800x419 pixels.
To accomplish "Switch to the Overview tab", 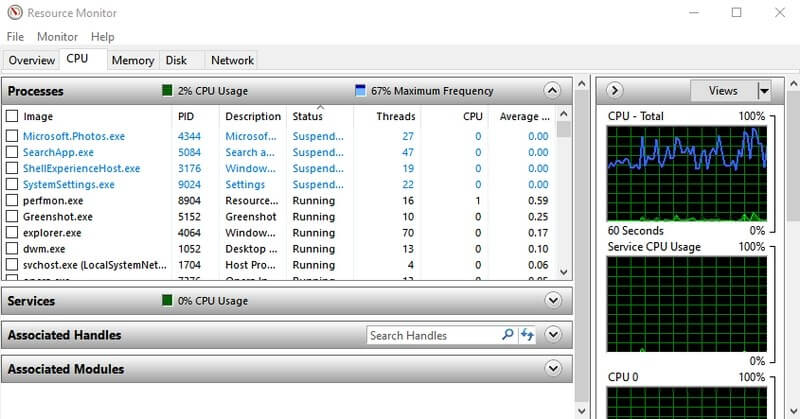I will click(x=32, y=60).
